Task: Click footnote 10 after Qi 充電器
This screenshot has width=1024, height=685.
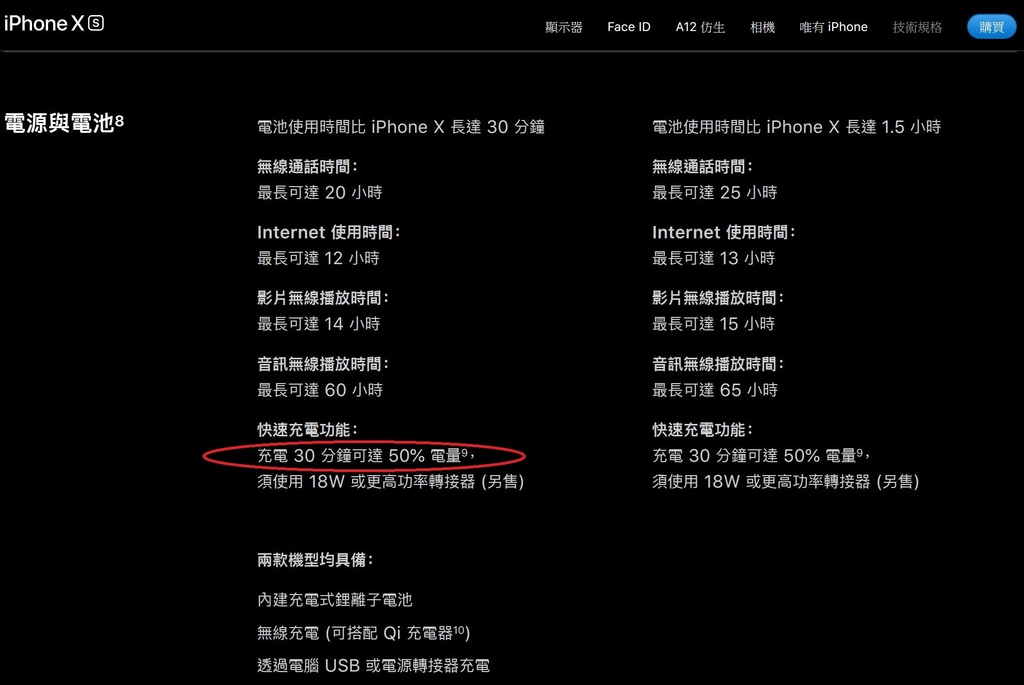Action: coord(459,630)
